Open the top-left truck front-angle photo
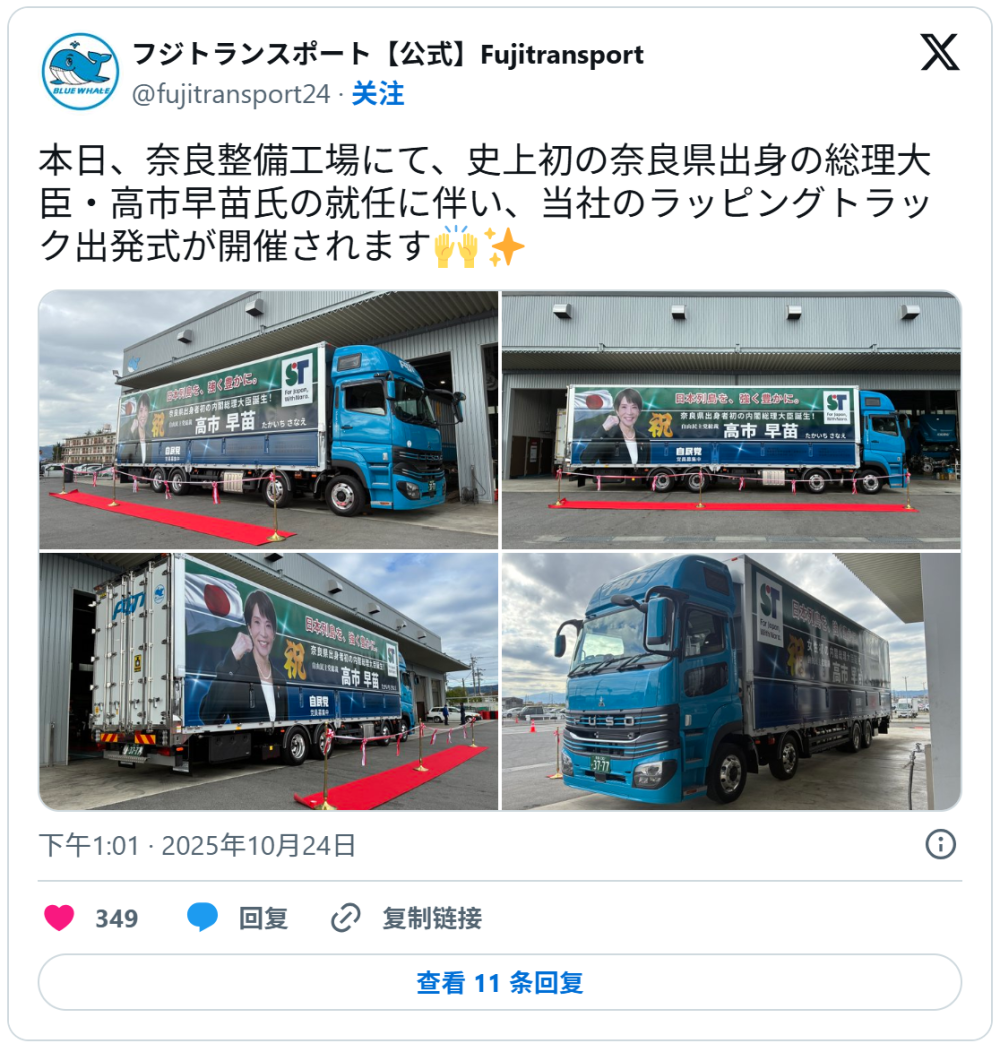The image size is (1000, 1052). point(268,420)
